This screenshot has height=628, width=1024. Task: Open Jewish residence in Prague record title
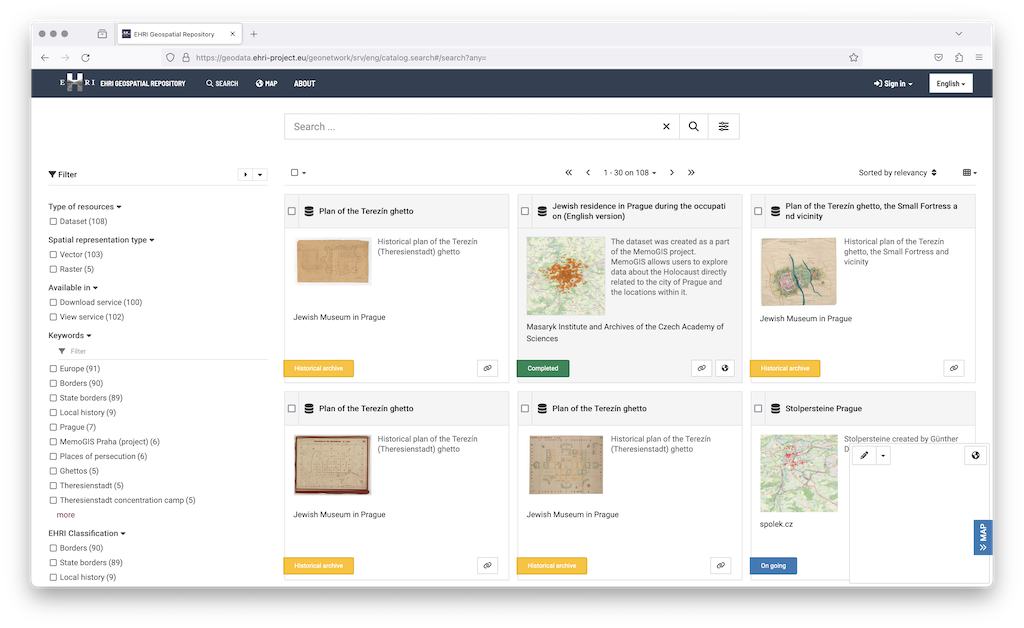click(x=639, y=211)
